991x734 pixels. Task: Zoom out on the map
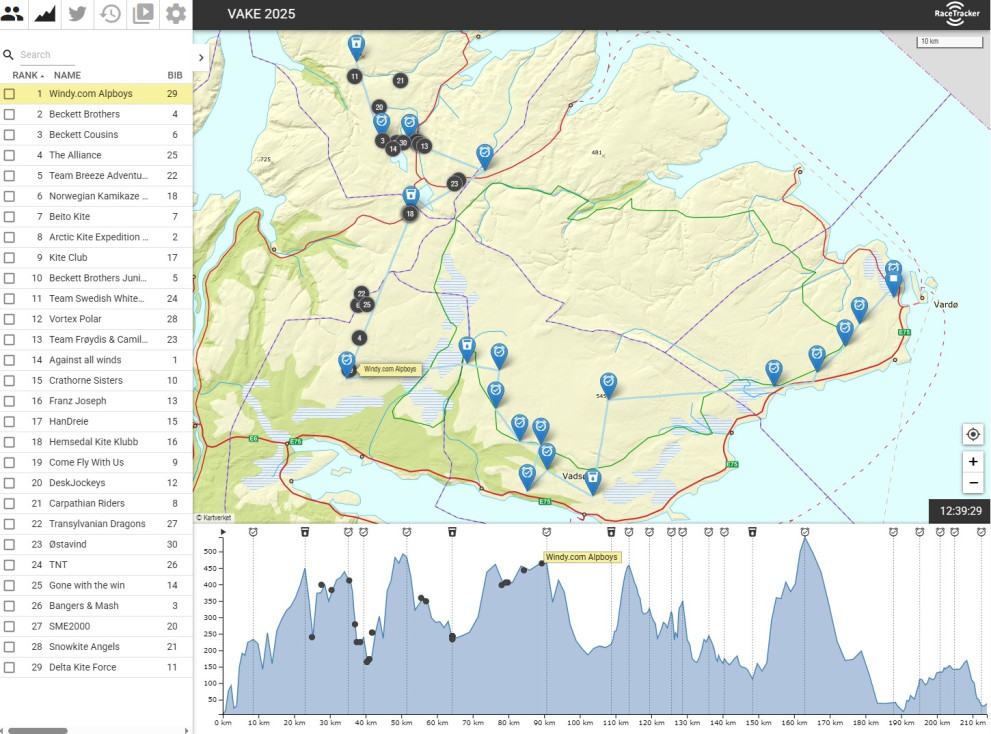tap(973, 483)
